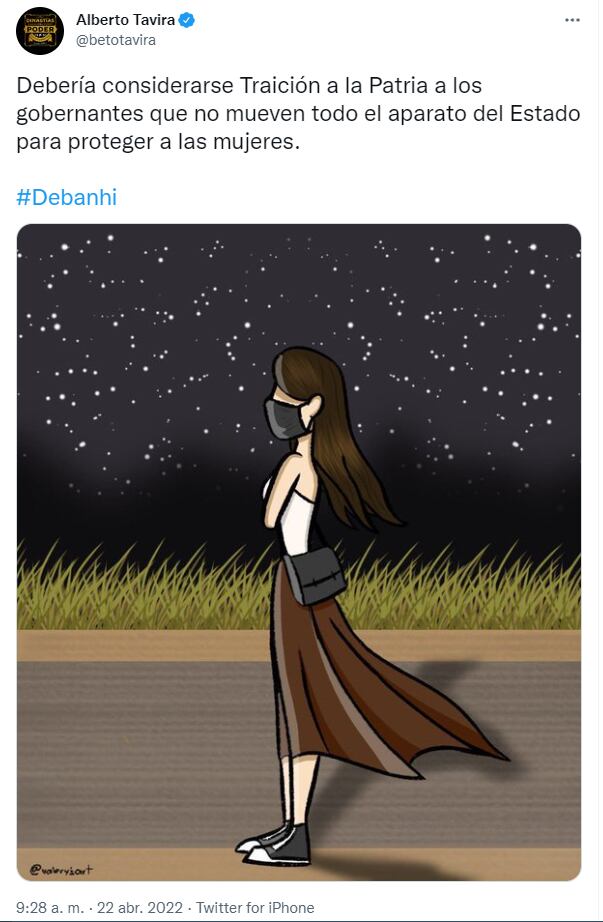Open the Dinastías del Poder profile avatar
Viewport: 603px width, 922px height.
(x=40, y=31)
